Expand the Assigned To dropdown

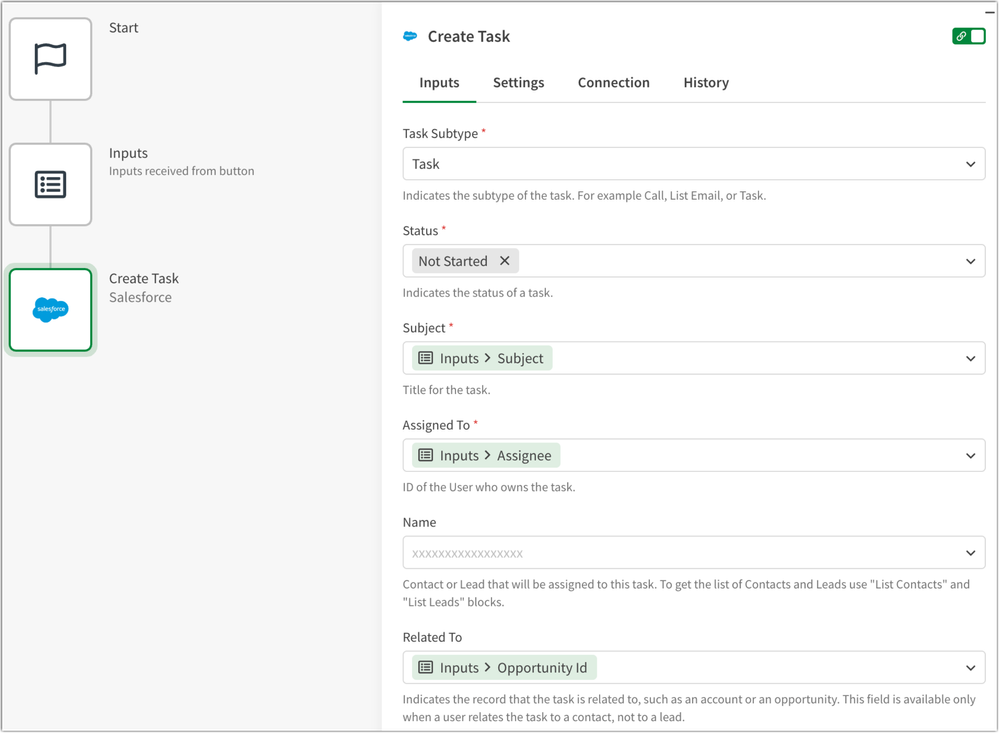point(969,455)
